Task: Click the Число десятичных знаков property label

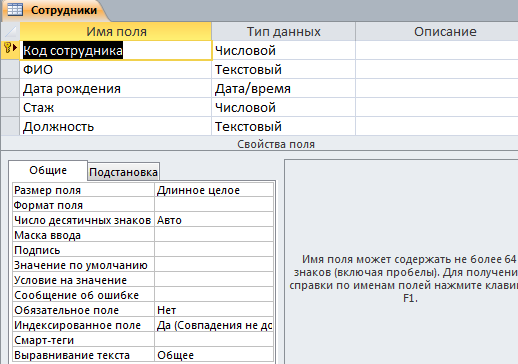Action: (x=83, y=220)
